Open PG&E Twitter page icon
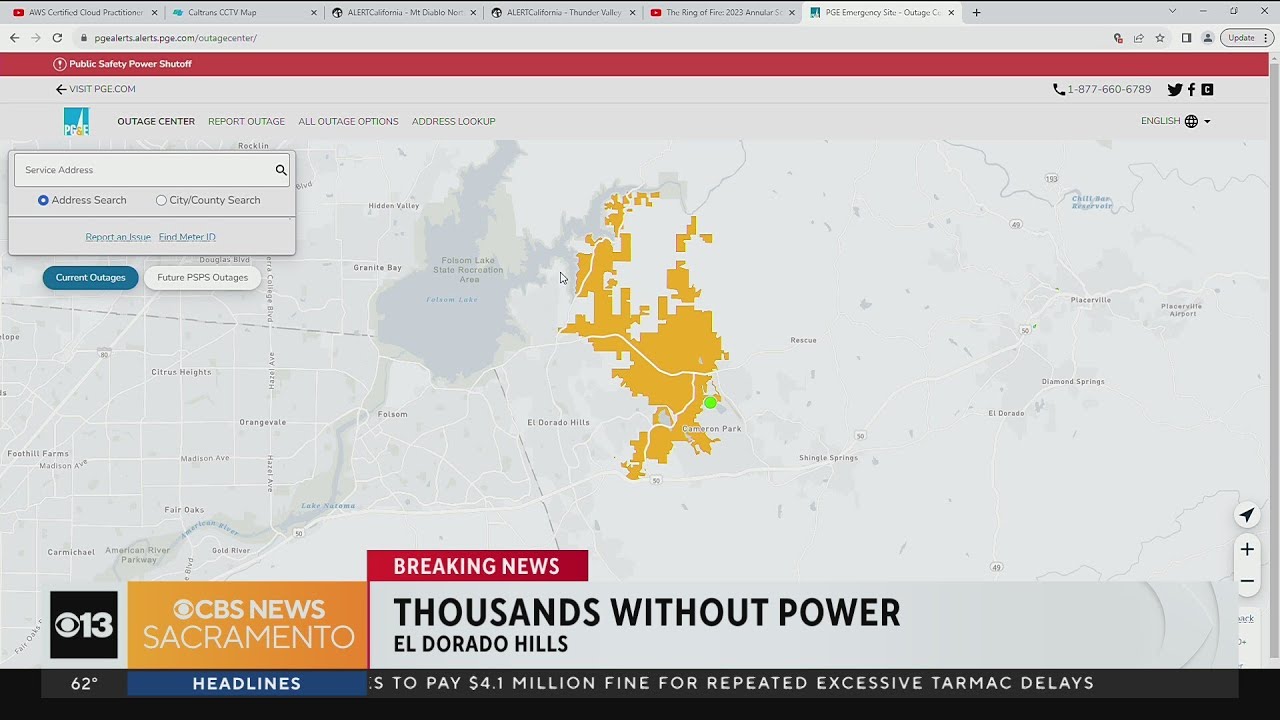The image size is (1280, 720). pyautogui.click(x=1175, y=89)
